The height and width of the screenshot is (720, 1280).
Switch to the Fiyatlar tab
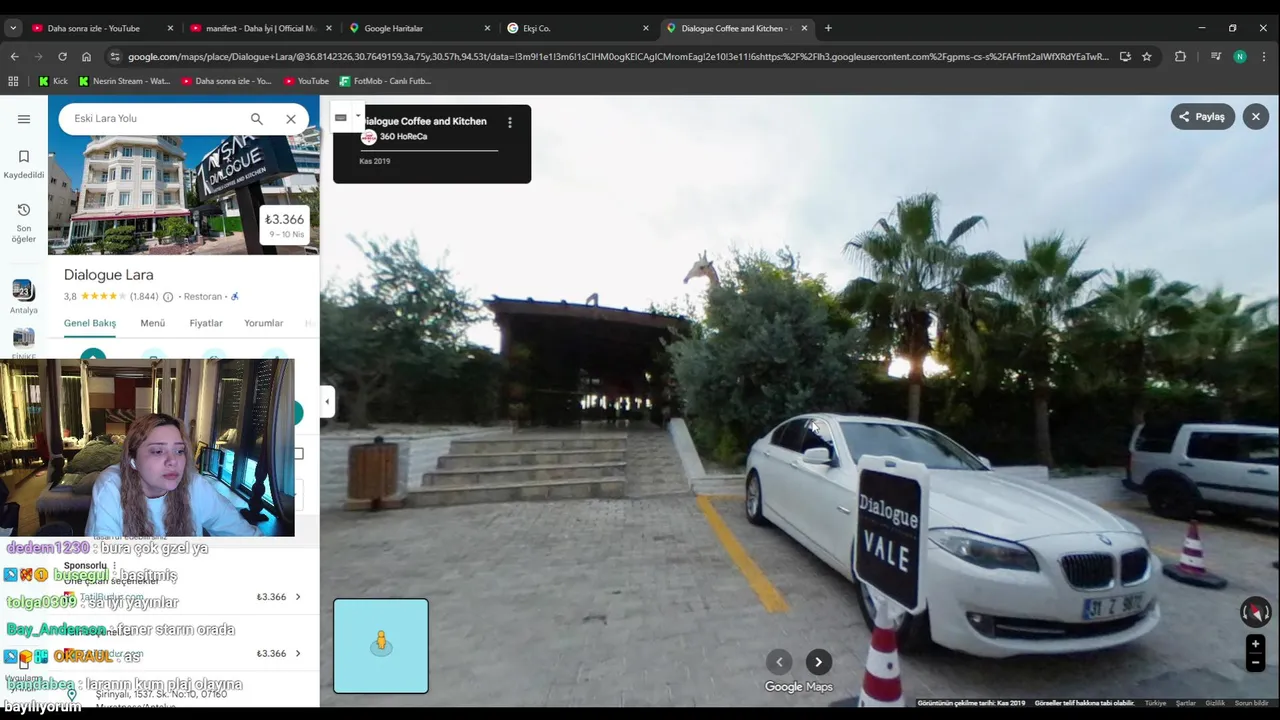click(206, 323)
